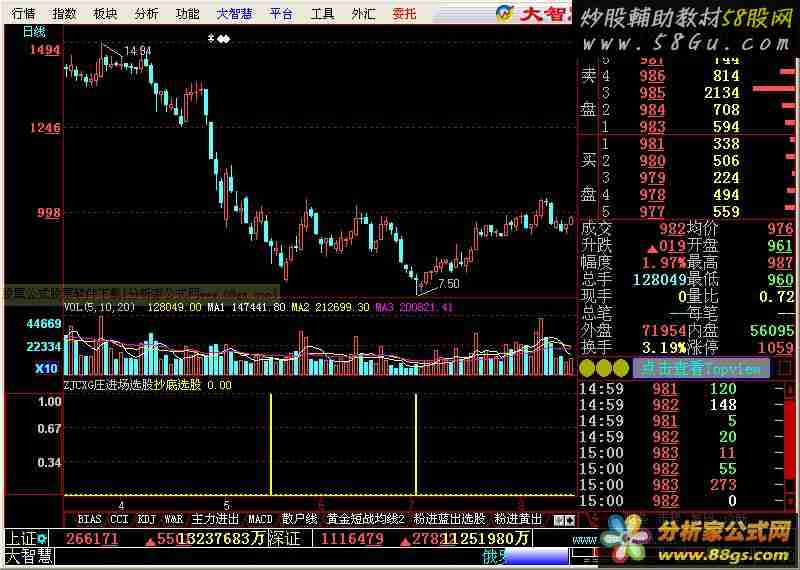The height and width of the screenshot is (570, 800).
Task: Click the 总手 value 128049
Action: point(659,280)
